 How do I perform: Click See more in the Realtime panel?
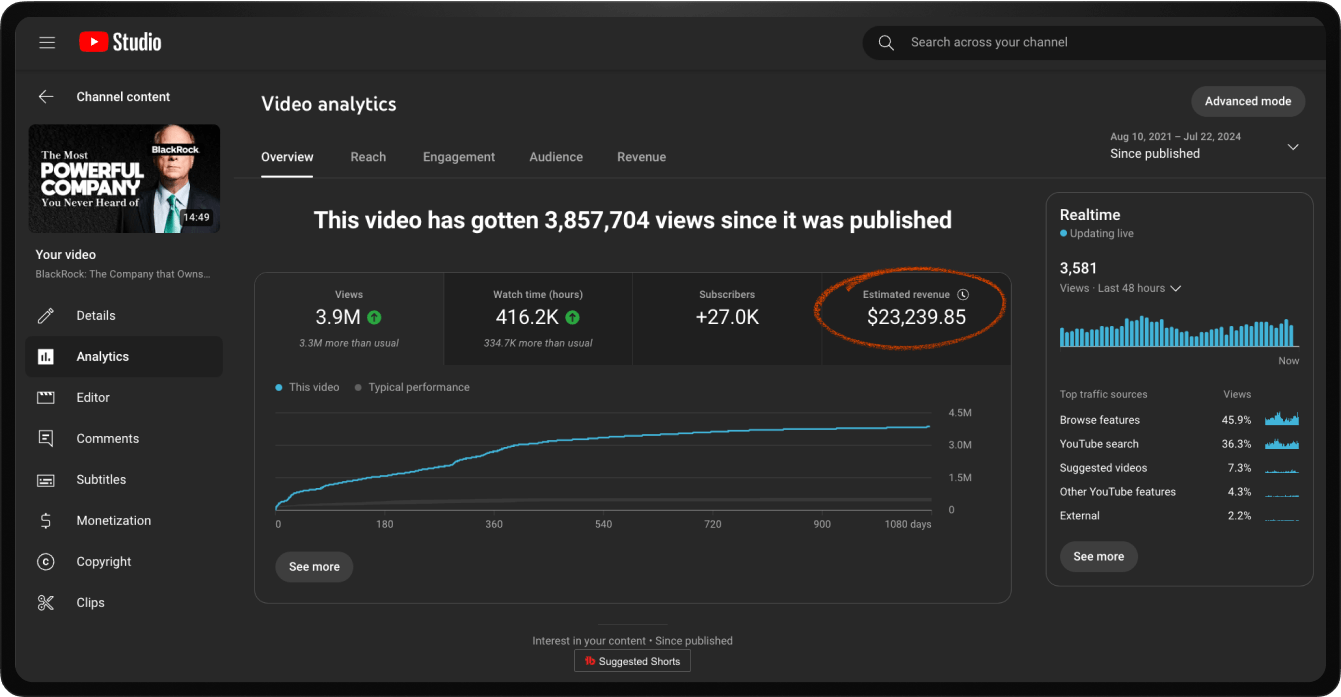coord(1098,557)
